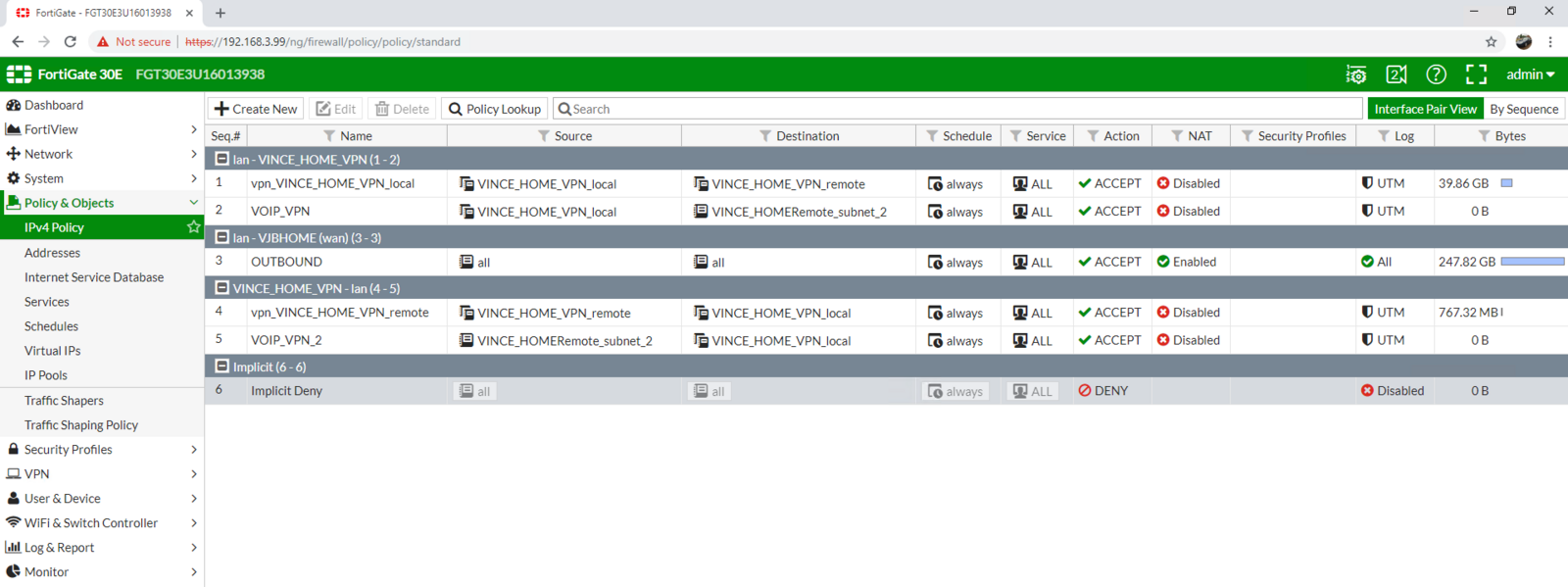Select the Implicit Deny policy row
Image resolution: width=1568 pixels, height=587 pixels.
pos(886,391)
